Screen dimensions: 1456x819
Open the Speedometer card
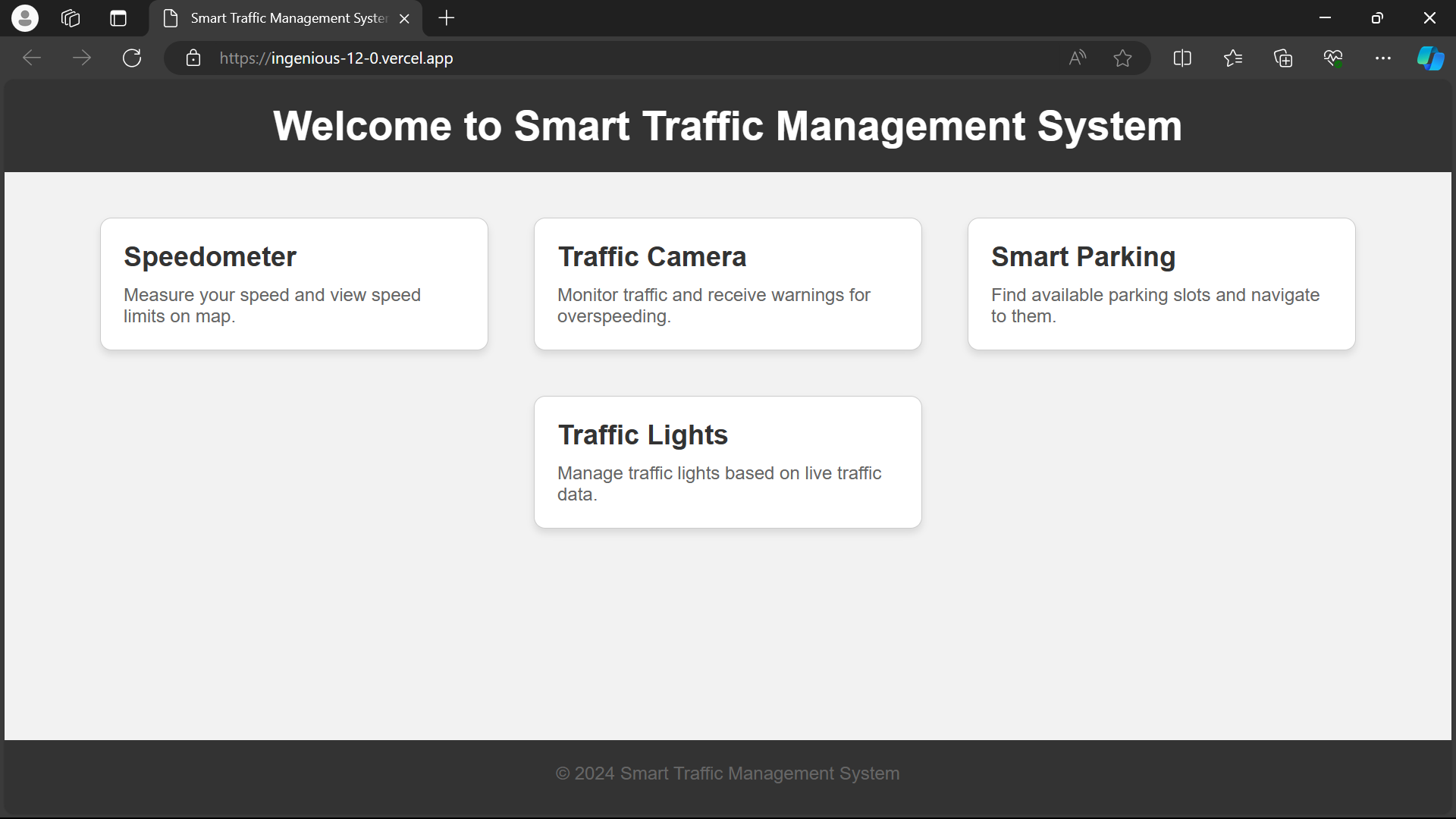(294, 284)
